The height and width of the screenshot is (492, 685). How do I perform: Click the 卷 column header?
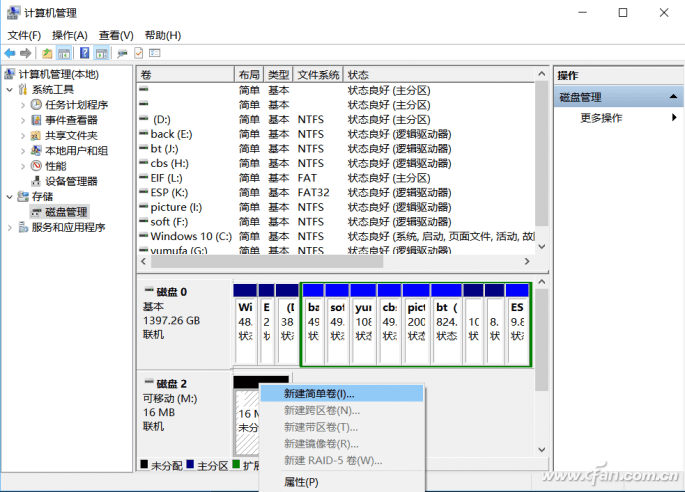(186, 75)
